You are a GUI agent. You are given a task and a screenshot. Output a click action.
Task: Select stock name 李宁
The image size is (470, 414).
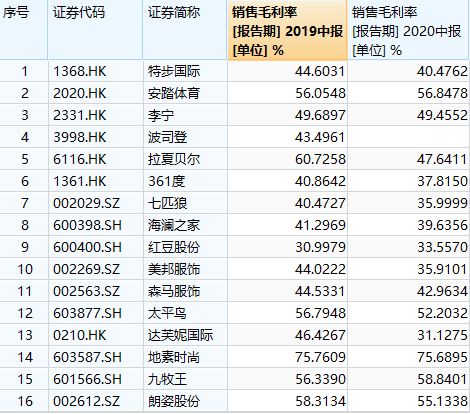pyautogui.click(x=161, y=115)
